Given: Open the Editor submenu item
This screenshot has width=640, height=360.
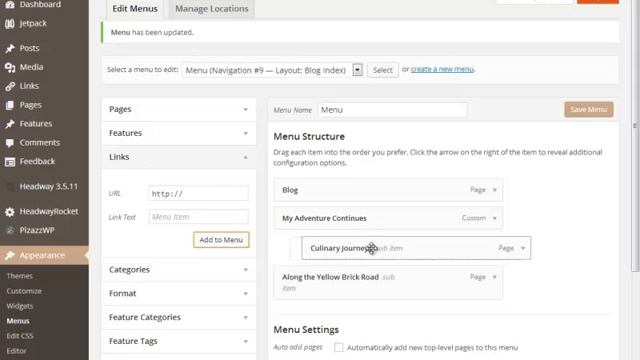Looking at the screenshot, I should click(x=16, y=351).
